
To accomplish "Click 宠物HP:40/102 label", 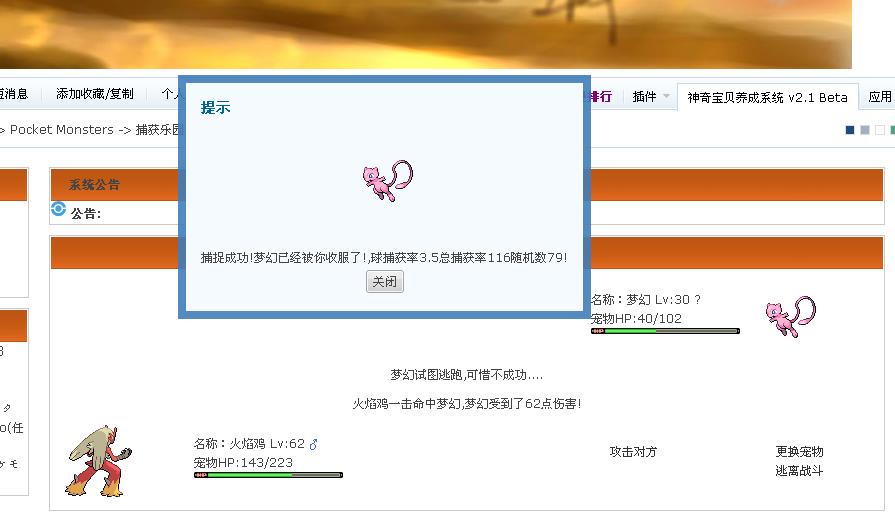I will pos(636,319).
